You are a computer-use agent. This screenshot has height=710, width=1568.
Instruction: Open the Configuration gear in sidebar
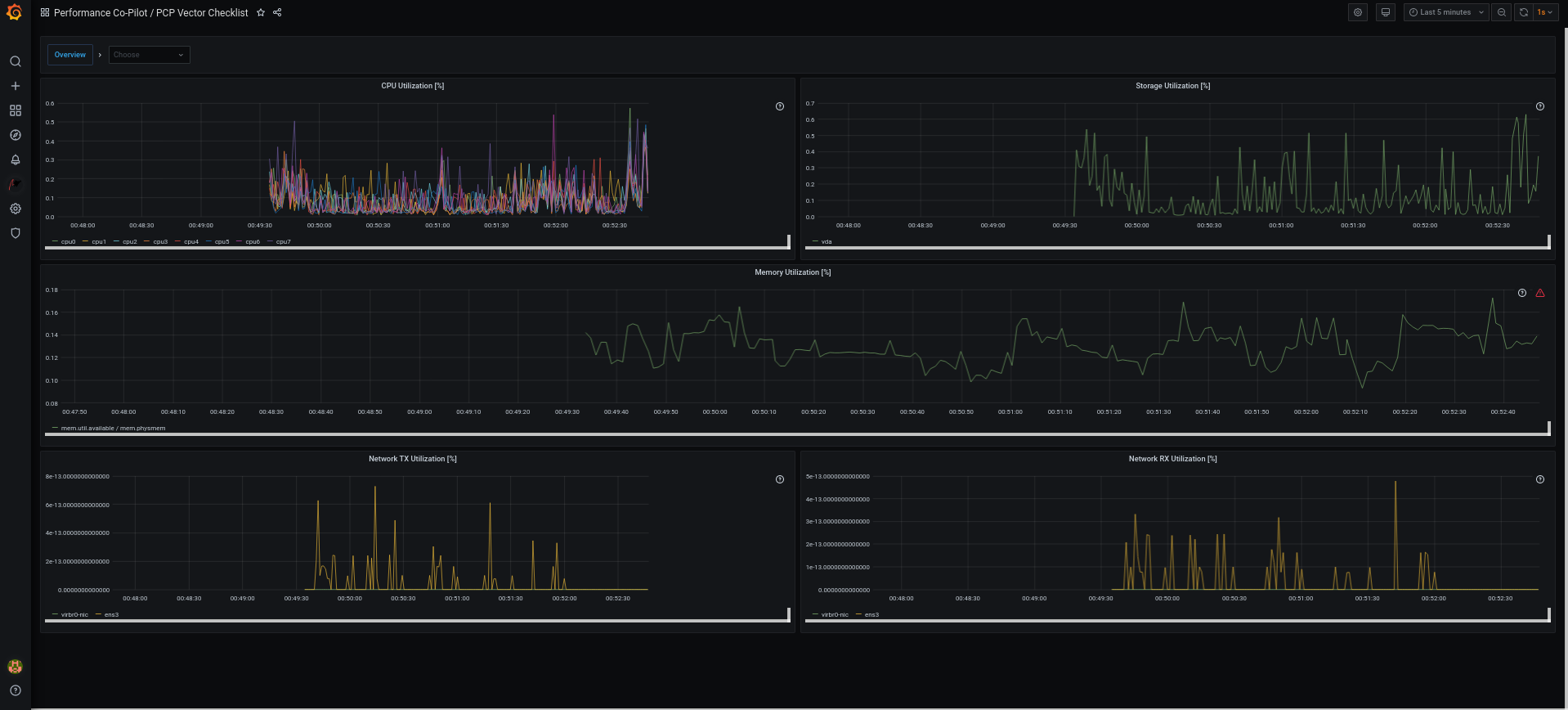coord(15,209)
